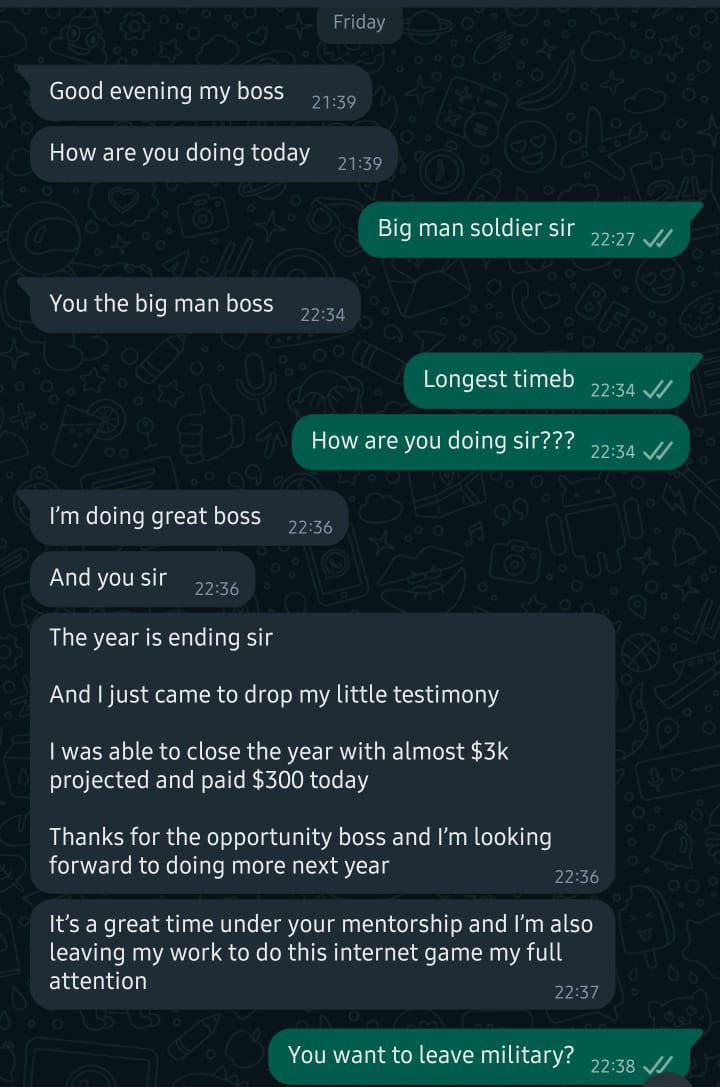Click the 22:36 timestamp on testimony message

click(577, 877)
